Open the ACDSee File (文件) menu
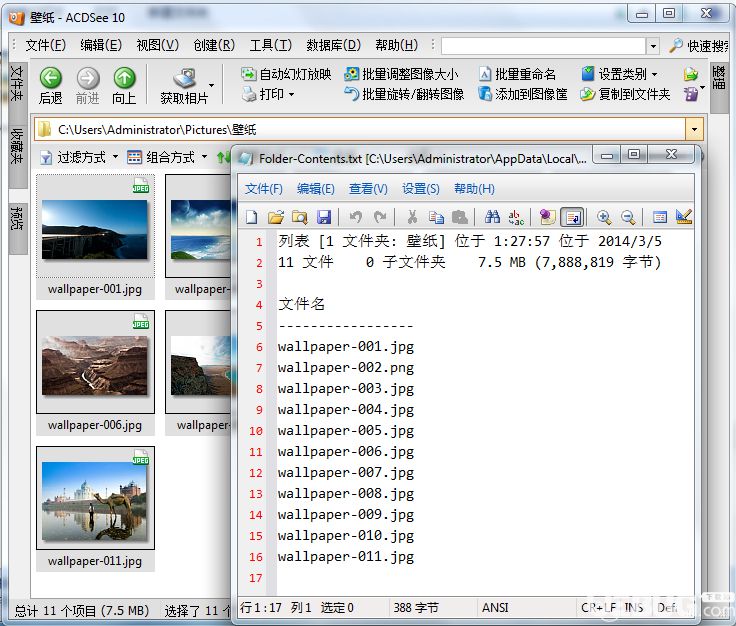The width and height of the screenshot is (736, 626). pos(46,45)
